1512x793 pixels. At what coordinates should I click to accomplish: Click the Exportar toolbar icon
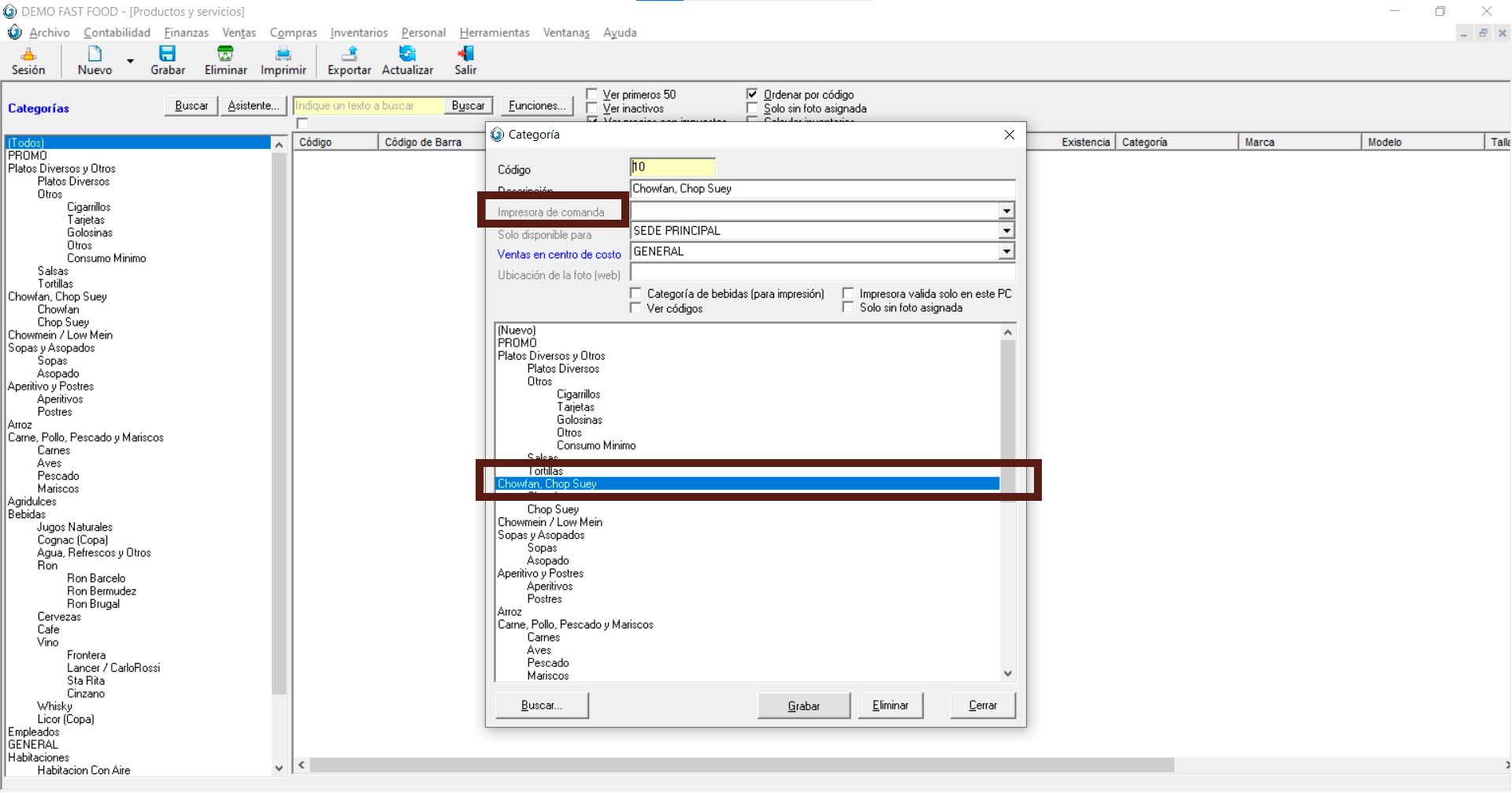point(349,54)
